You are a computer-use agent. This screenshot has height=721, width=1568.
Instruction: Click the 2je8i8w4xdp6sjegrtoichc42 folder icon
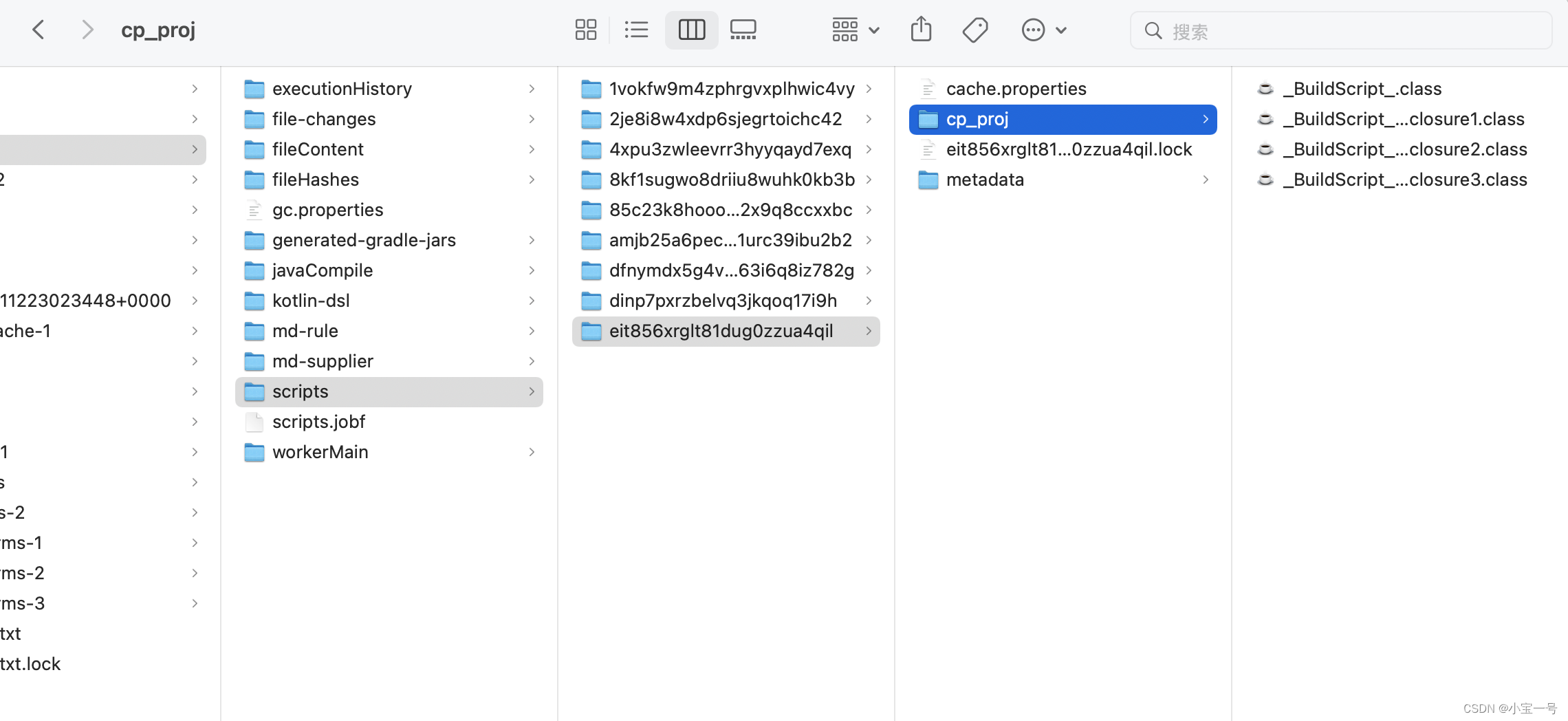click(591, 120)
